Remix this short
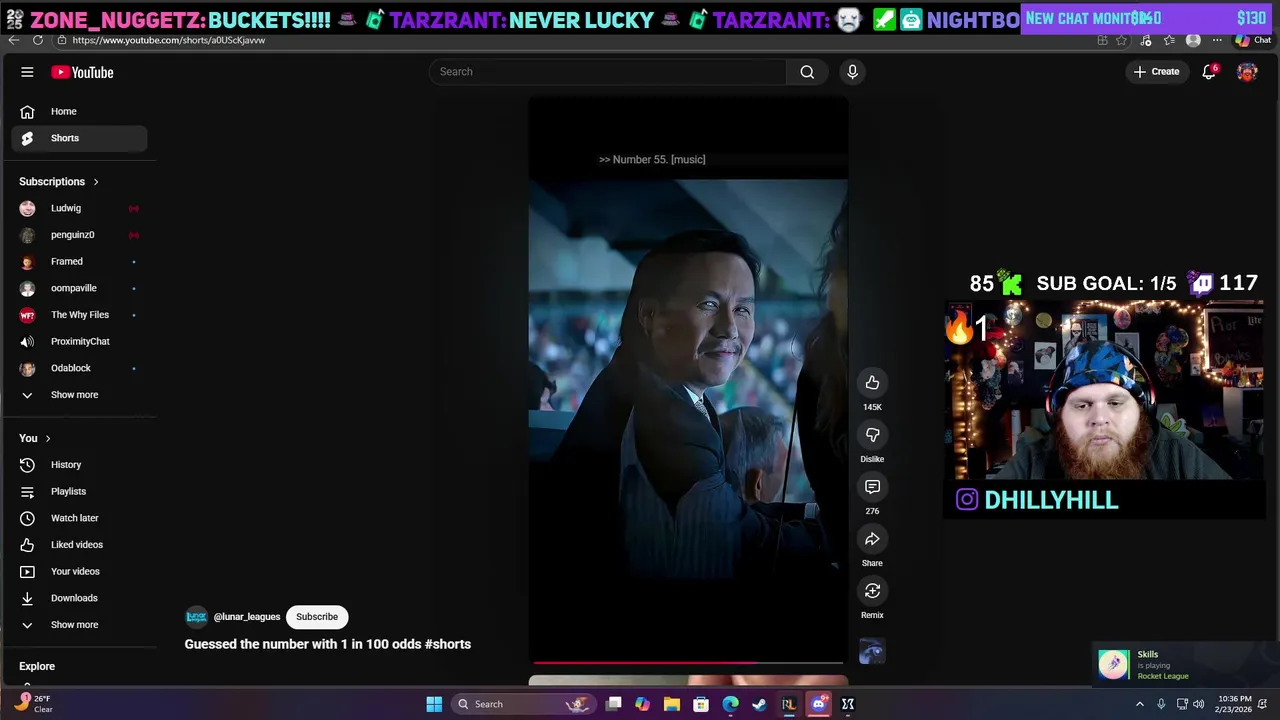 tap(872, 591)
